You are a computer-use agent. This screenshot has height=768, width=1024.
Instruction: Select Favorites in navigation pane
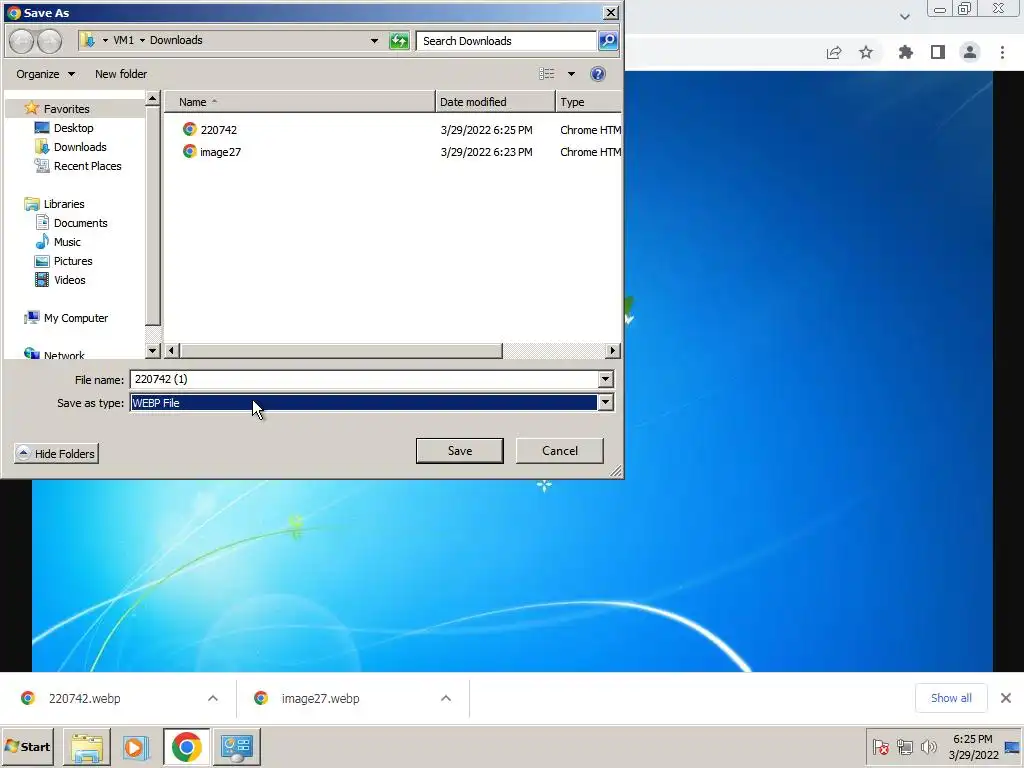point(66,109)
